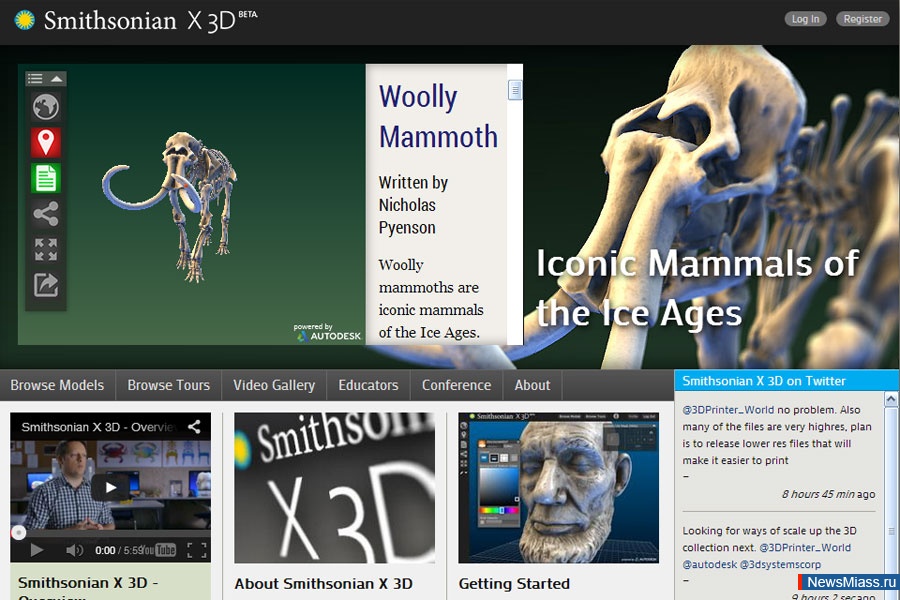Click the export arrow icon in viewer toolbar
Viewport: 900px width, 600px height.
tap(46, 285)
